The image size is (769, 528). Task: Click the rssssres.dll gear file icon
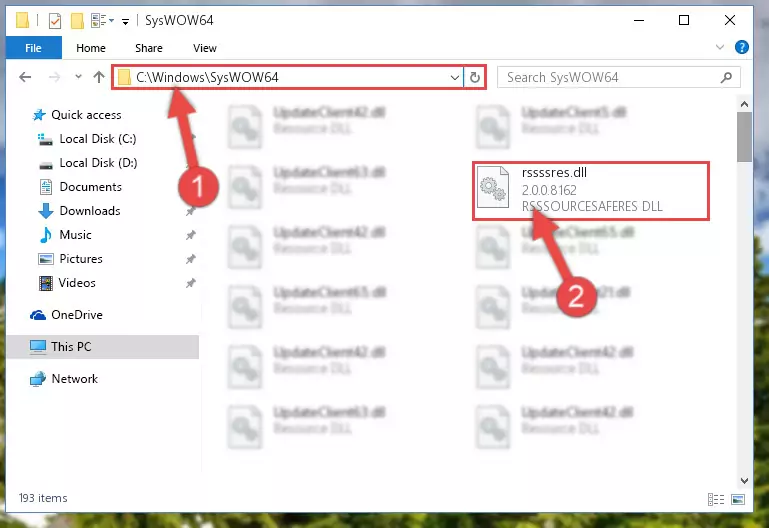pyautogui.click(x=493, y=187)
